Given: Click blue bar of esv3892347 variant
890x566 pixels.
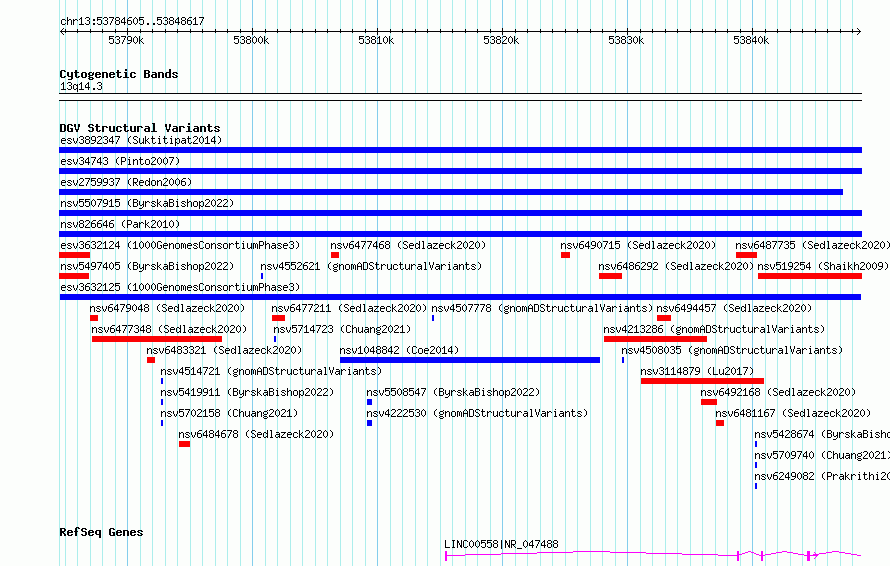Looking at the screenshot, I should click(460, 150).
